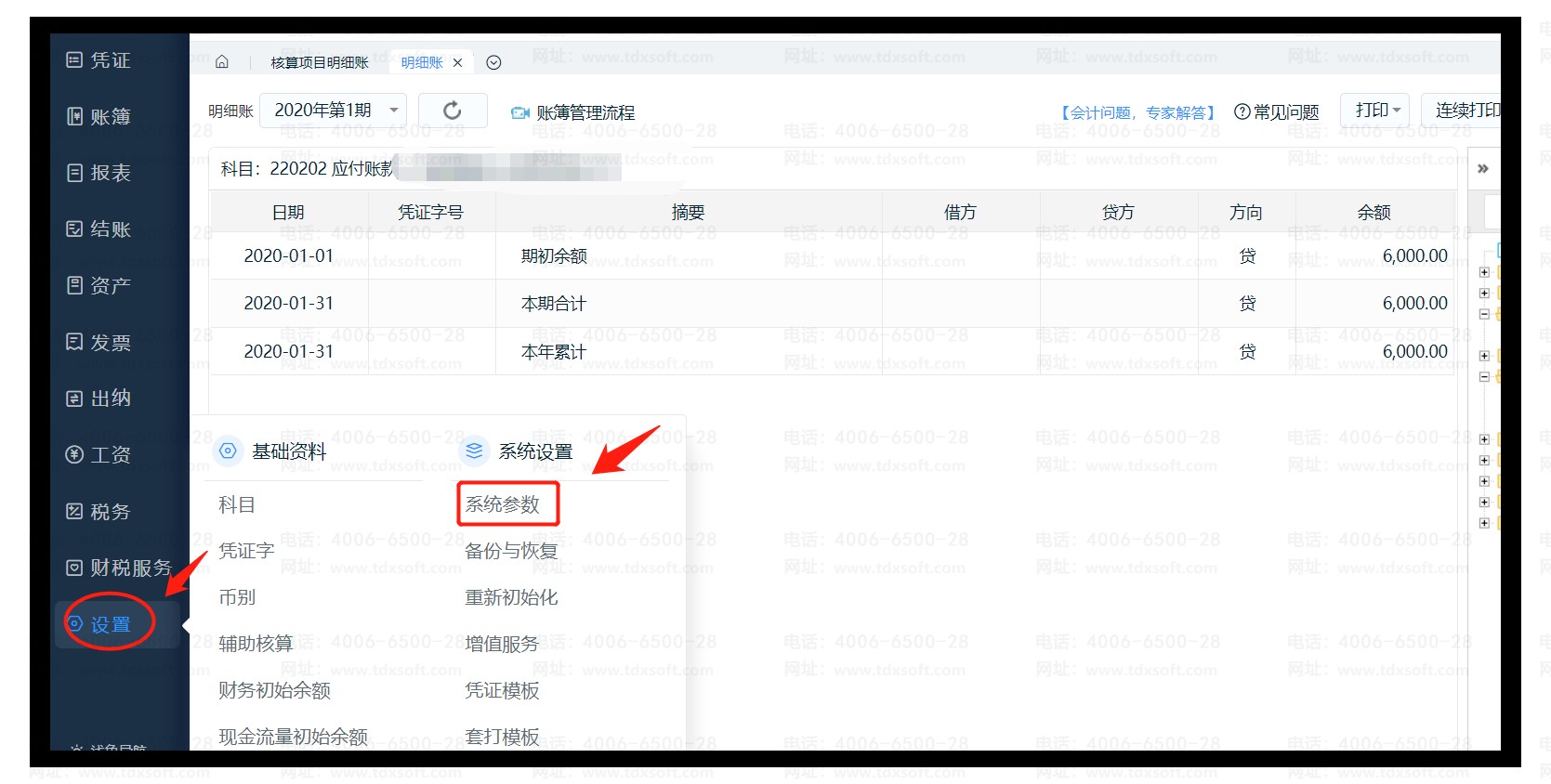Expand the 打印 dropdown button
The width and height of the screenshot is (1551, 784).
[1376, 111]
